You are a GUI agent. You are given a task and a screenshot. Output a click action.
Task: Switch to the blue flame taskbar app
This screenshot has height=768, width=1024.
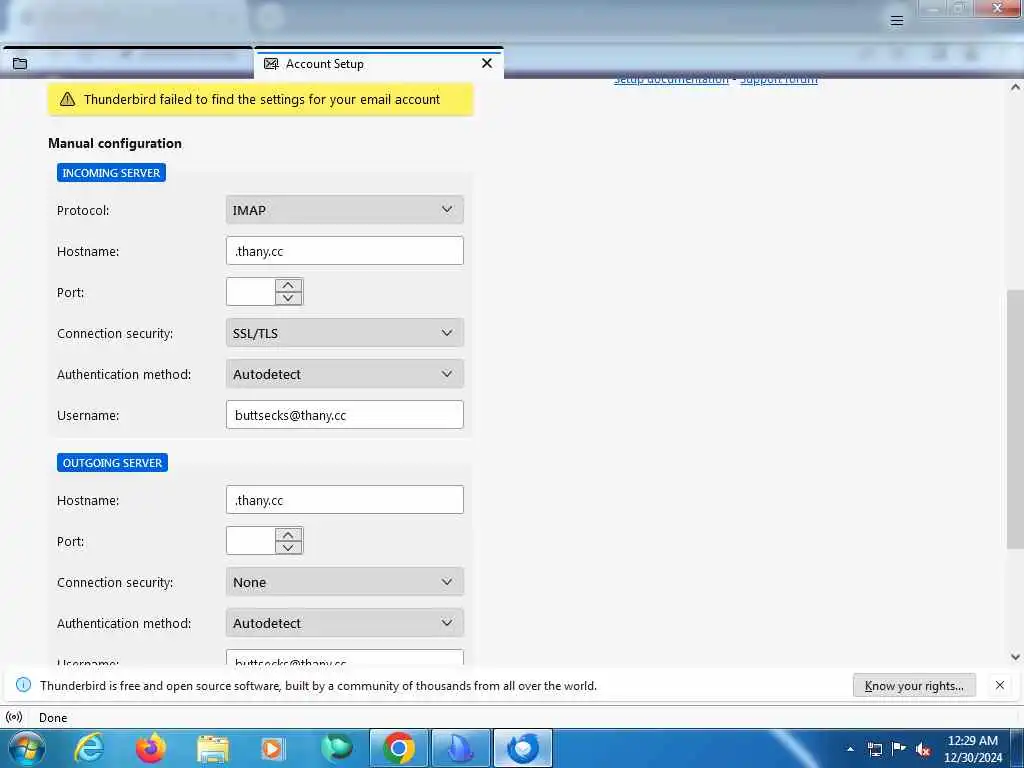click(x=461, y=748)
